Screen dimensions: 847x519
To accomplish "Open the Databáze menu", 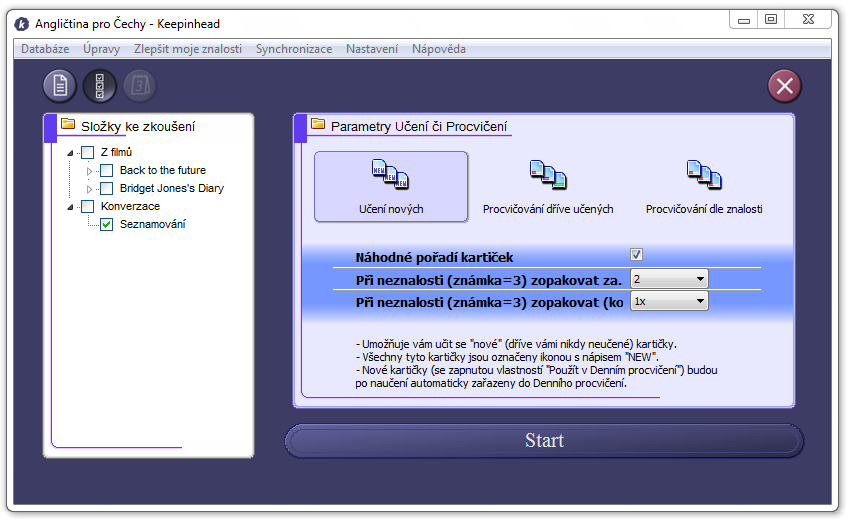I will 45,49.
